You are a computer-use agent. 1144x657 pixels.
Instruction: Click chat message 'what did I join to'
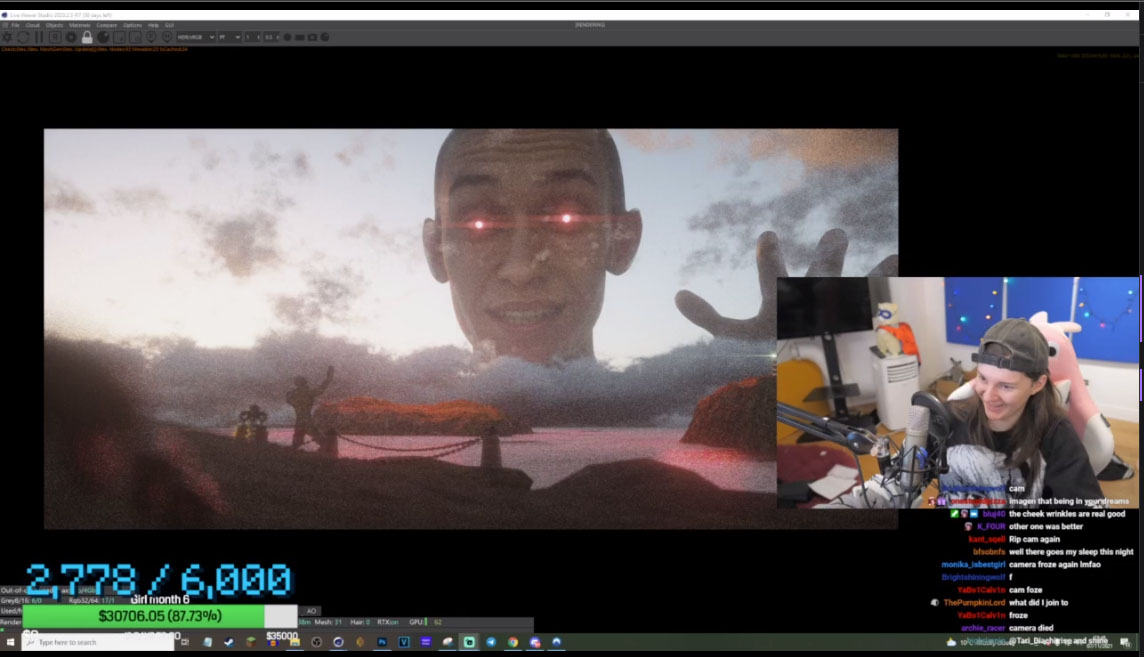1038,603
